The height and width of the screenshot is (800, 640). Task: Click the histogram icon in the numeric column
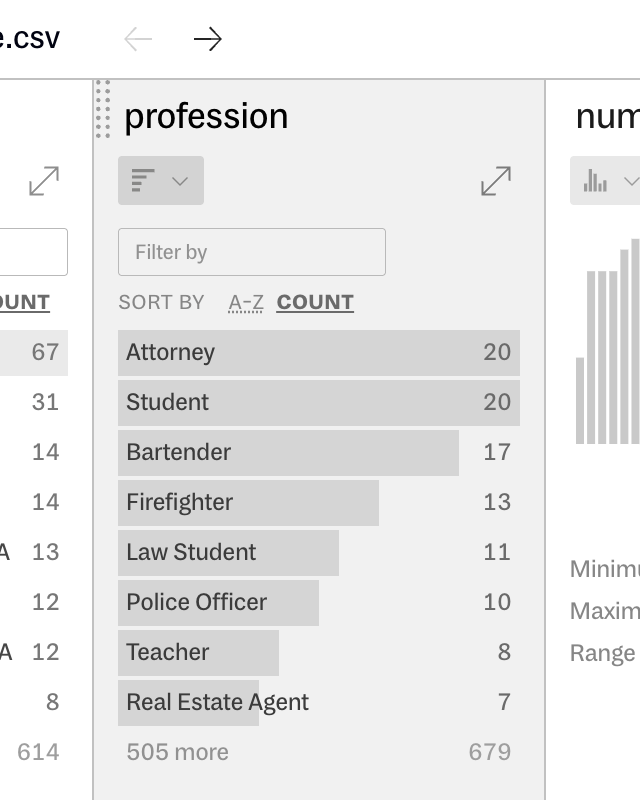[x=596, y=181]
